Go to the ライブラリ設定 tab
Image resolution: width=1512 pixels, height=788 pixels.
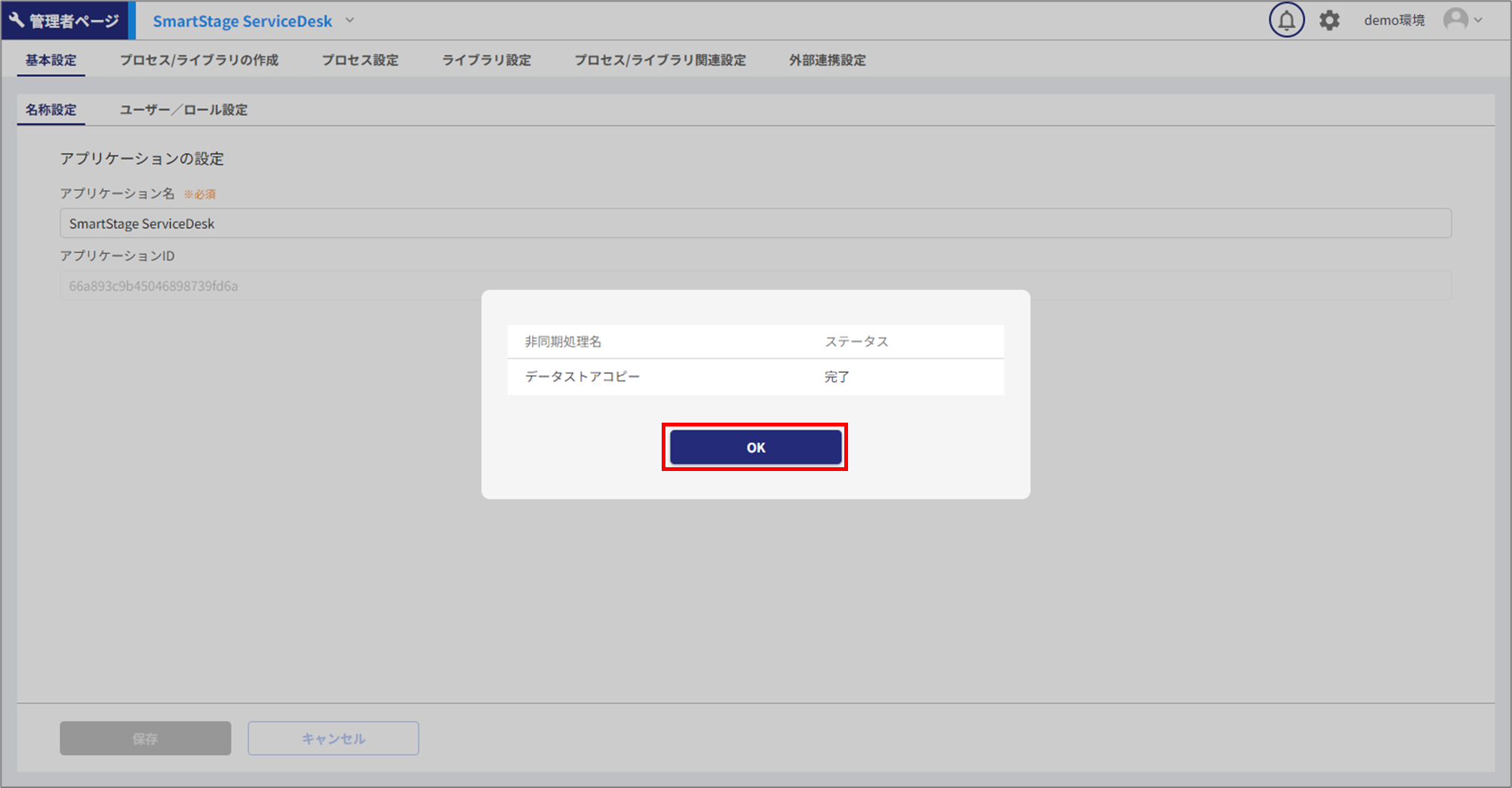point(487,60)
